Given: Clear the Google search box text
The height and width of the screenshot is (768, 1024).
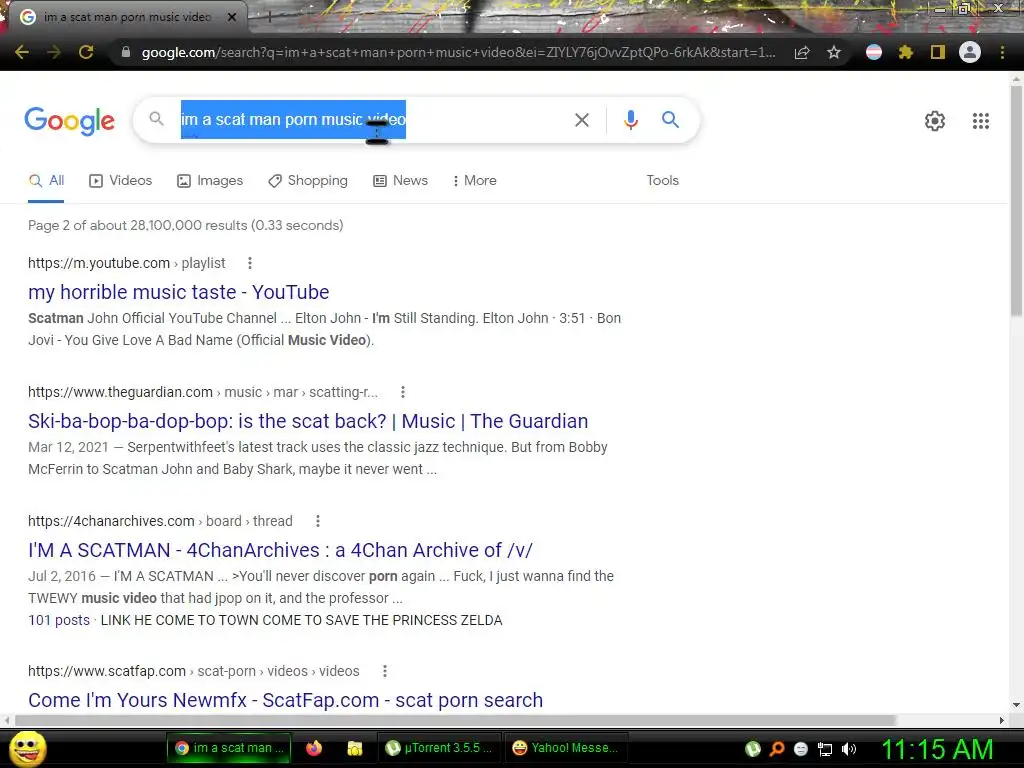Looking at the screenshot, I should (x=582, y=120).
